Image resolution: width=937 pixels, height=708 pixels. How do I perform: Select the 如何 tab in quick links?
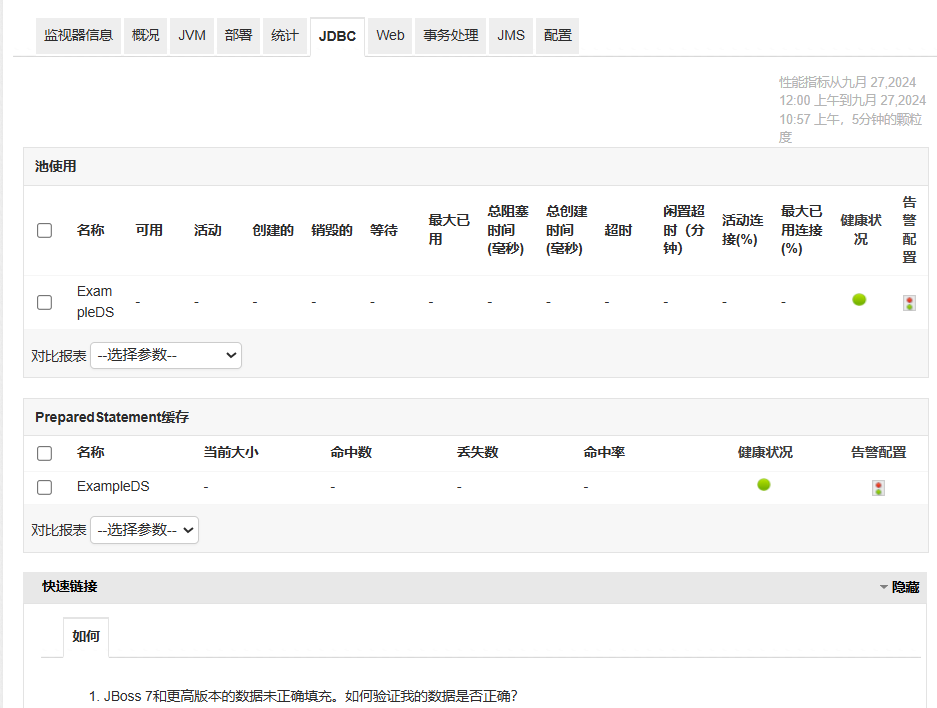pyautogui.click(x=86, y=636)
